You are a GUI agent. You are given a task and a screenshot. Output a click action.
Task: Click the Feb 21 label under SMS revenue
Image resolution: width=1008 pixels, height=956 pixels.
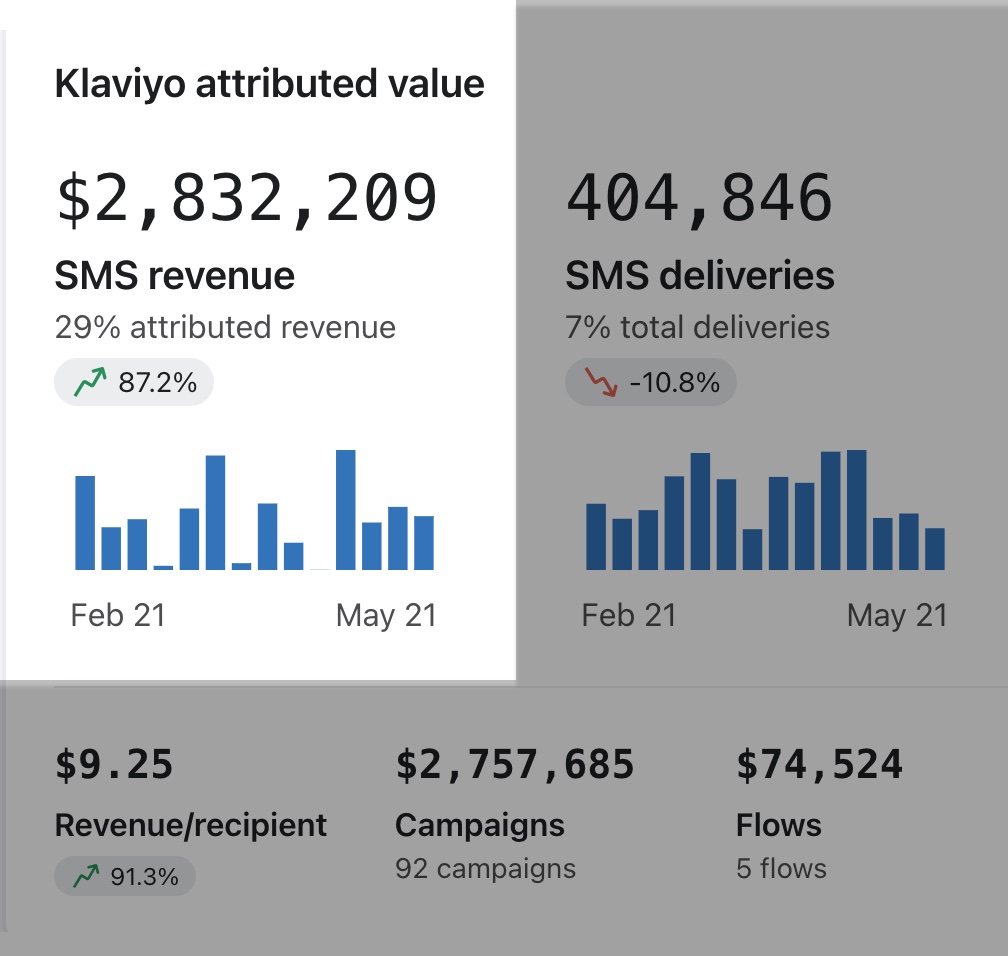point(118,615)
